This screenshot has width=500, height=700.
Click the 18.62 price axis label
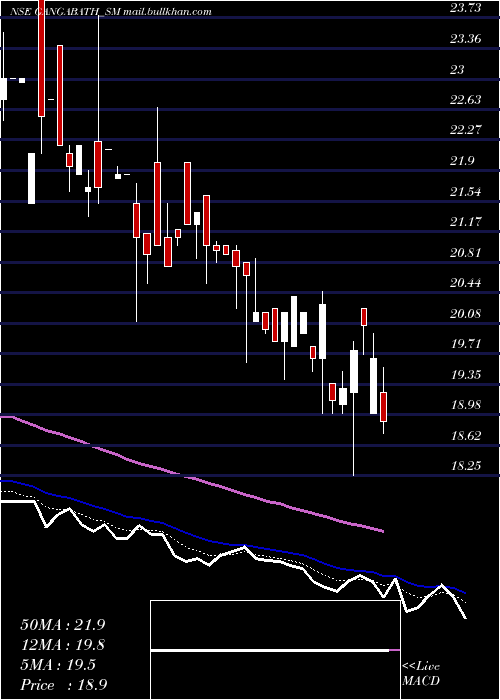[x=466, y=435]
